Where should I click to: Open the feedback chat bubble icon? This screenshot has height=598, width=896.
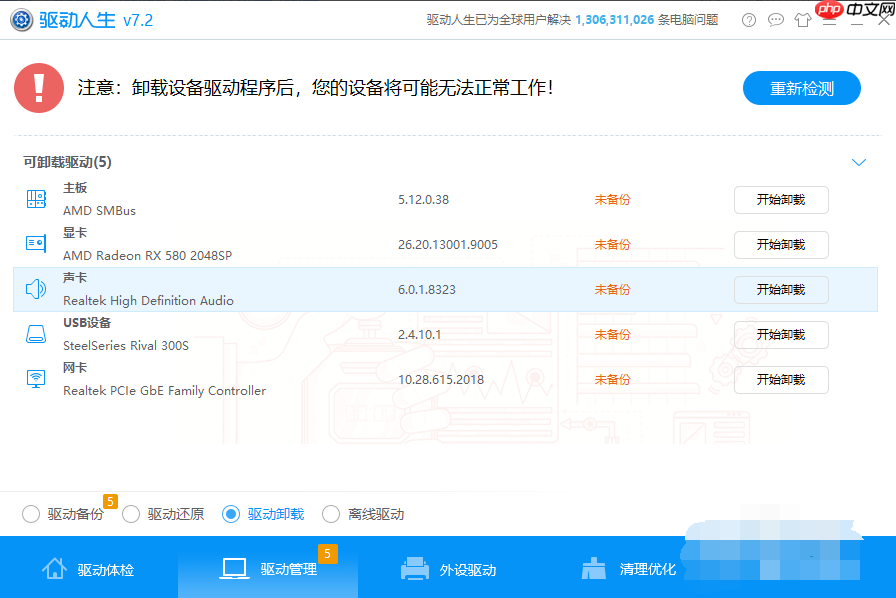(x=775, y=21)
